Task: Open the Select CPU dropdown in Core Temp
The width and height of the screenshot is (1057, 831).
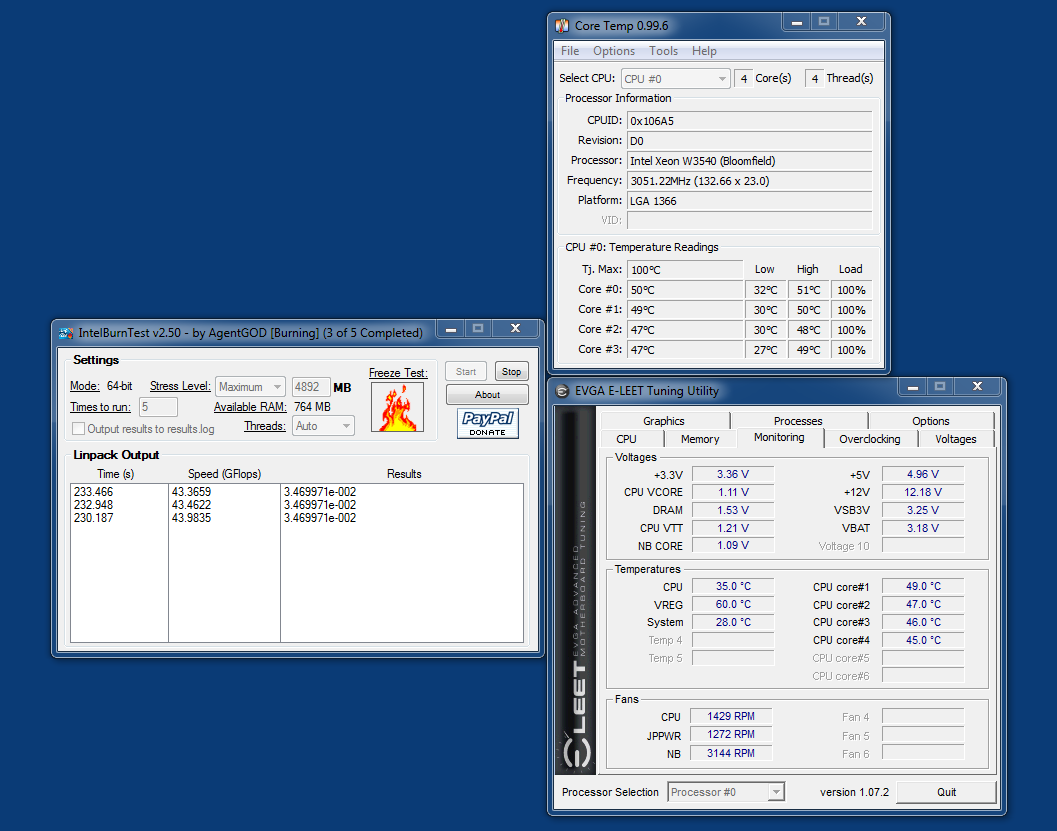Action: (675, 79)
